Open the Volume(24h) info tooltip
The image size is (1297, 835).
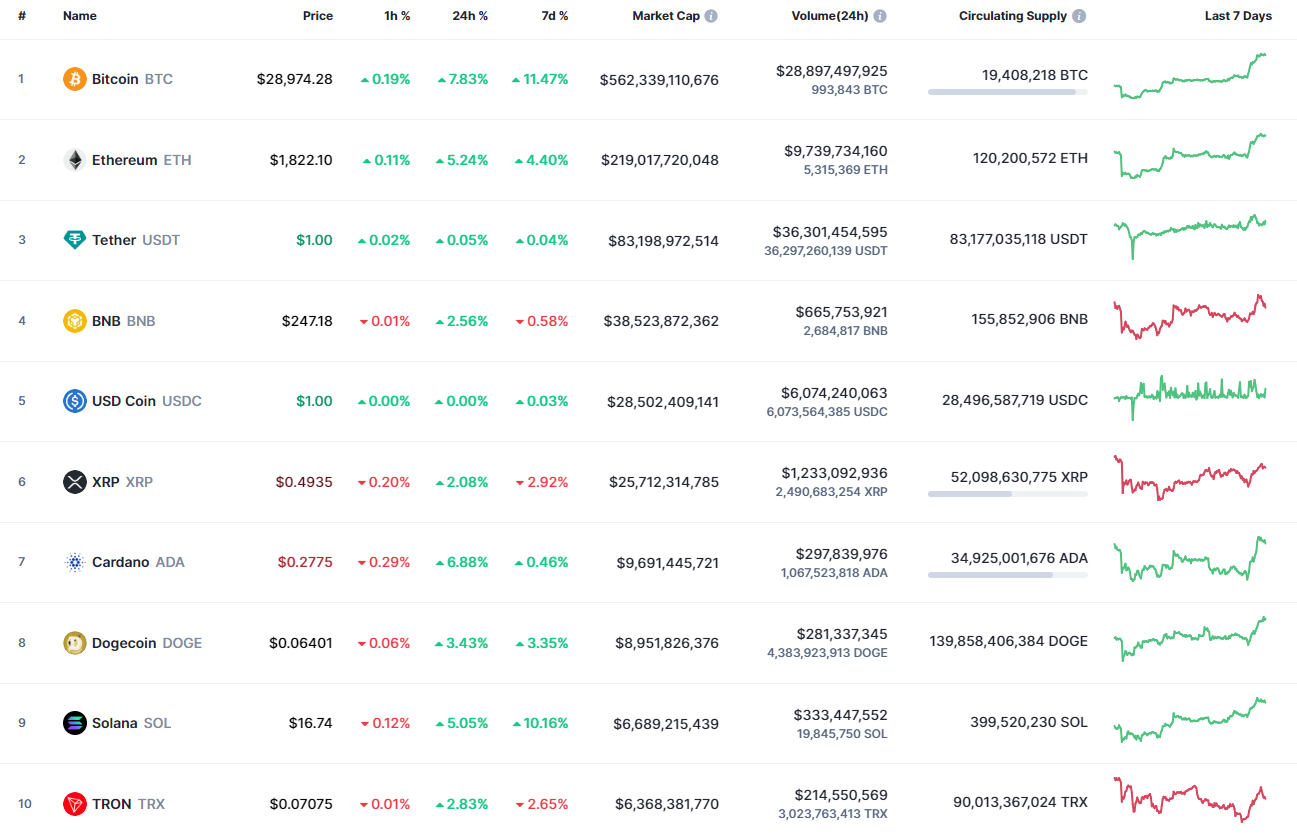coord(878,15)
